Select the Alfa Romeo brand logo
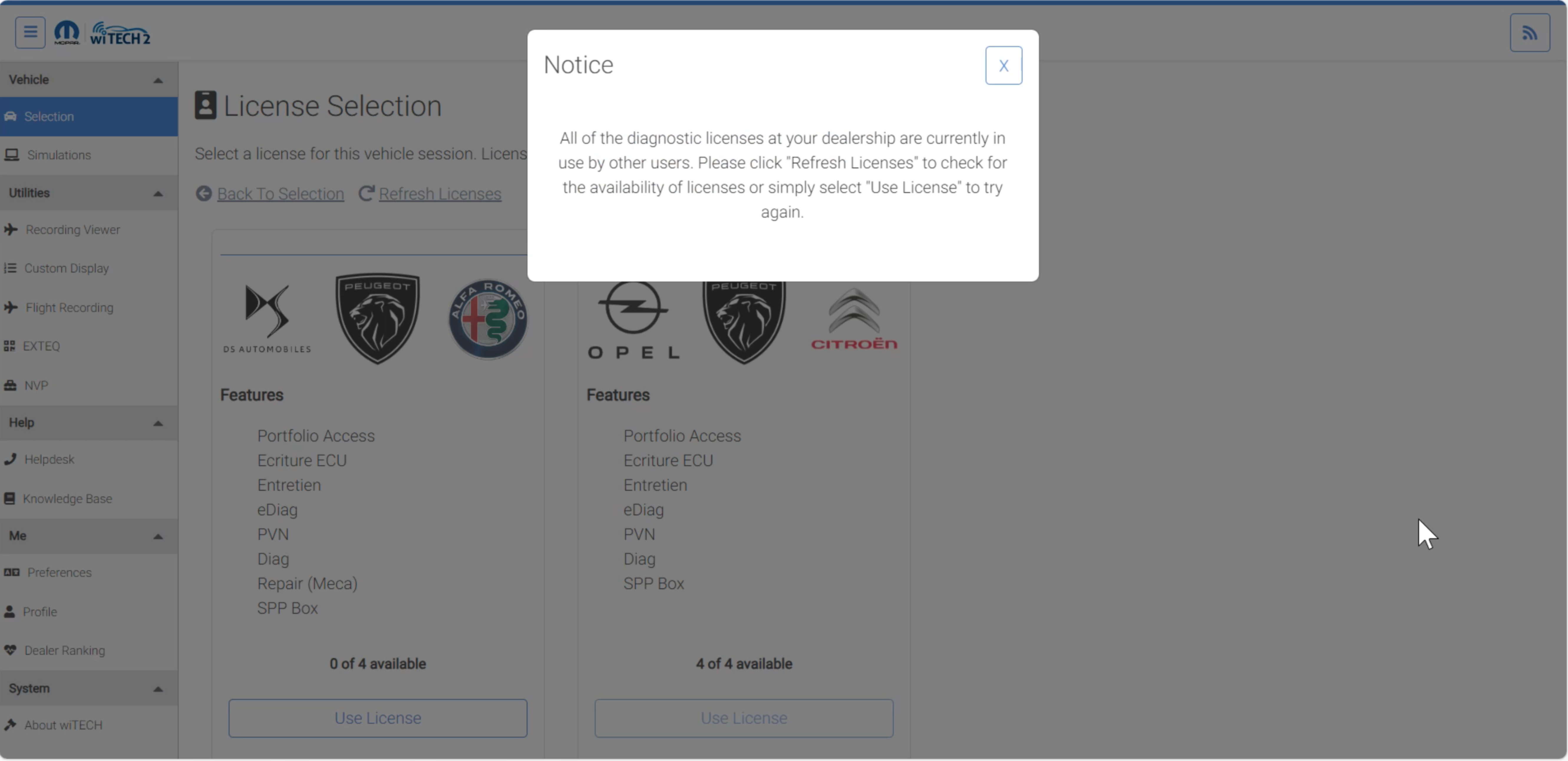Viewport: 1568px width, 761px height. (x=488, y=319)
